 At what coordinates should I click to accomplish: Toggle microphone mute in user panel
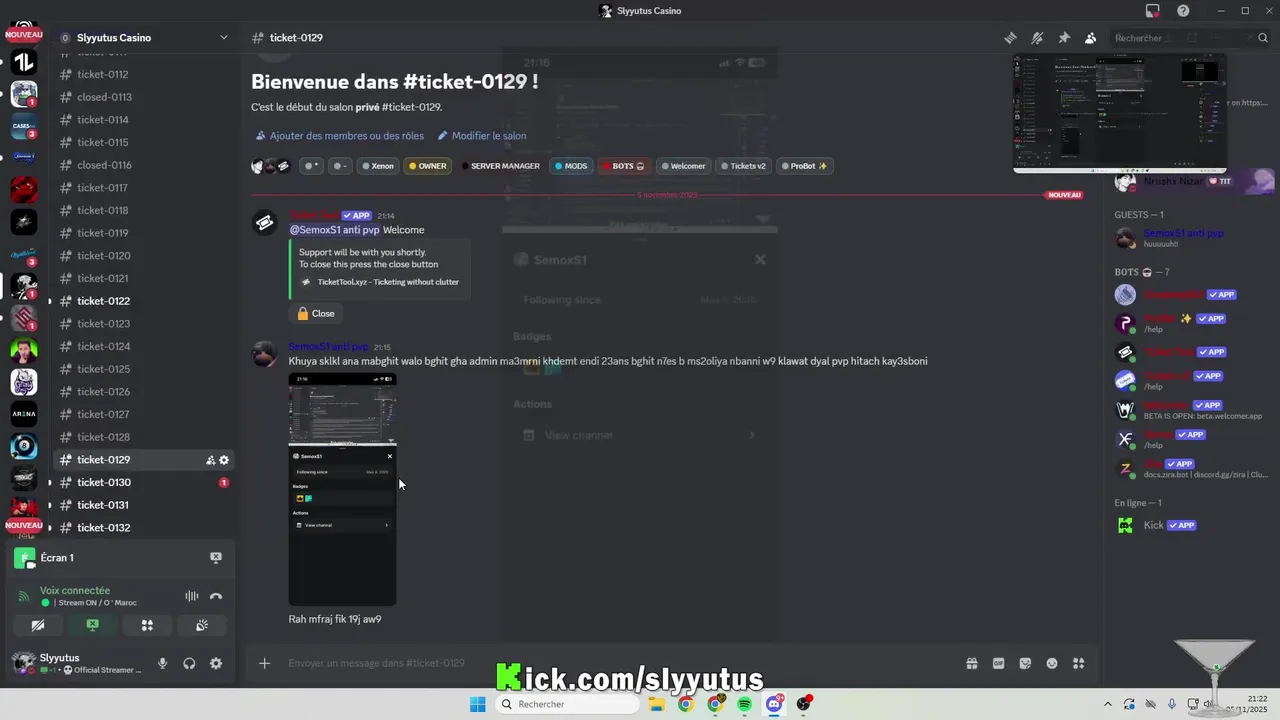pyautogui.click(x=162, y=663)
